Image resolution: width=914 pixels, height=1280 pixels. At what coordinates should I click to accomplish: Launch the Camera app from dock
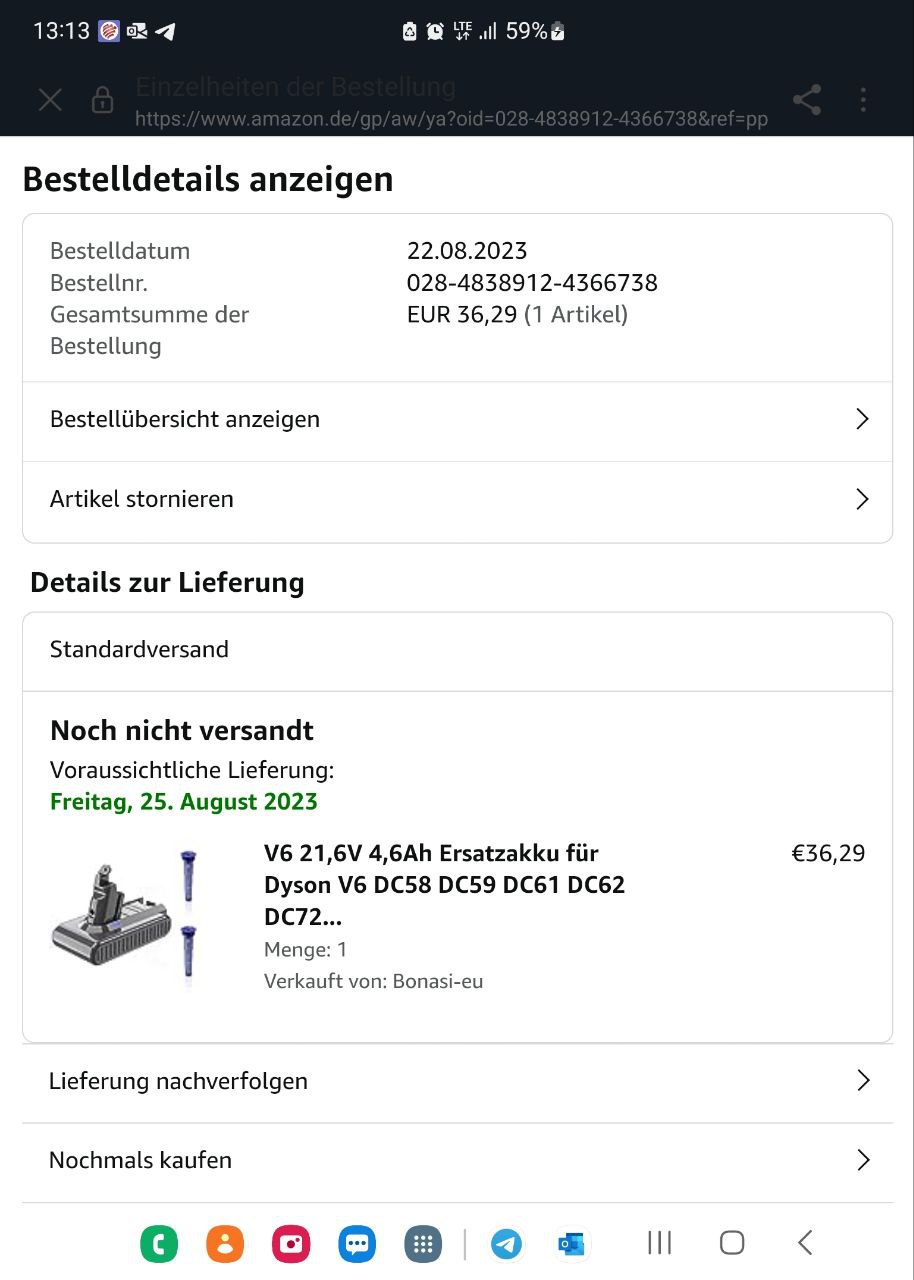tap(291, 1244)
